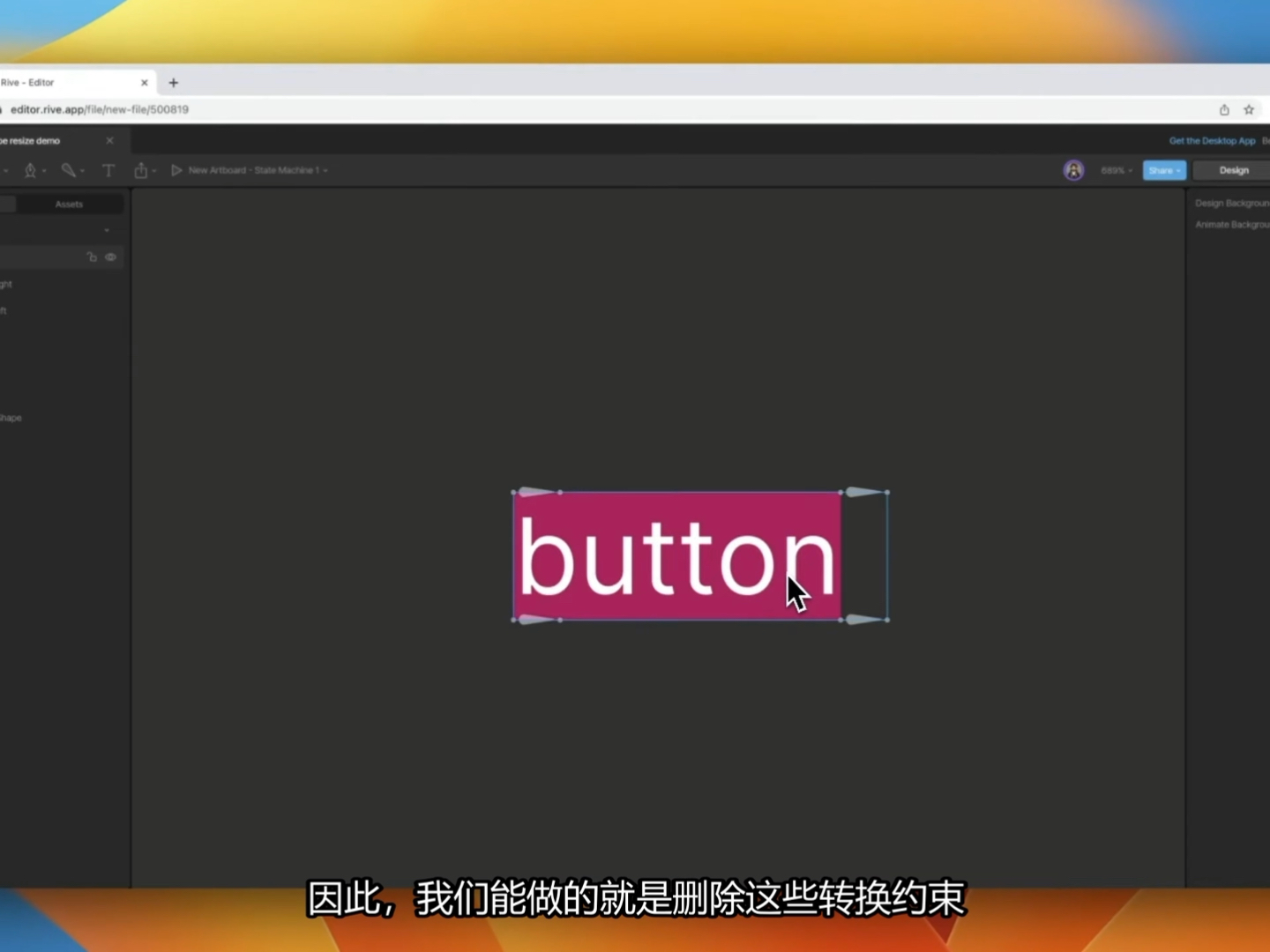Expand the dropdown arrow below Assets tab
The width and height of the screenshot is (1270, 952).
click(107, 231)
